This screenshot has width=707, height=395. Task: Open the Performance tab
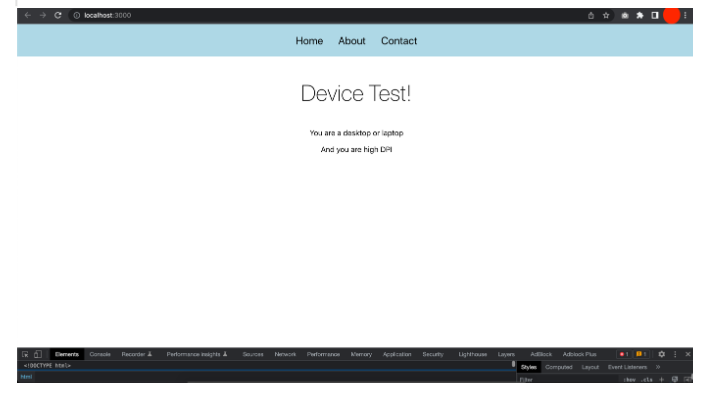coord(323,354)
